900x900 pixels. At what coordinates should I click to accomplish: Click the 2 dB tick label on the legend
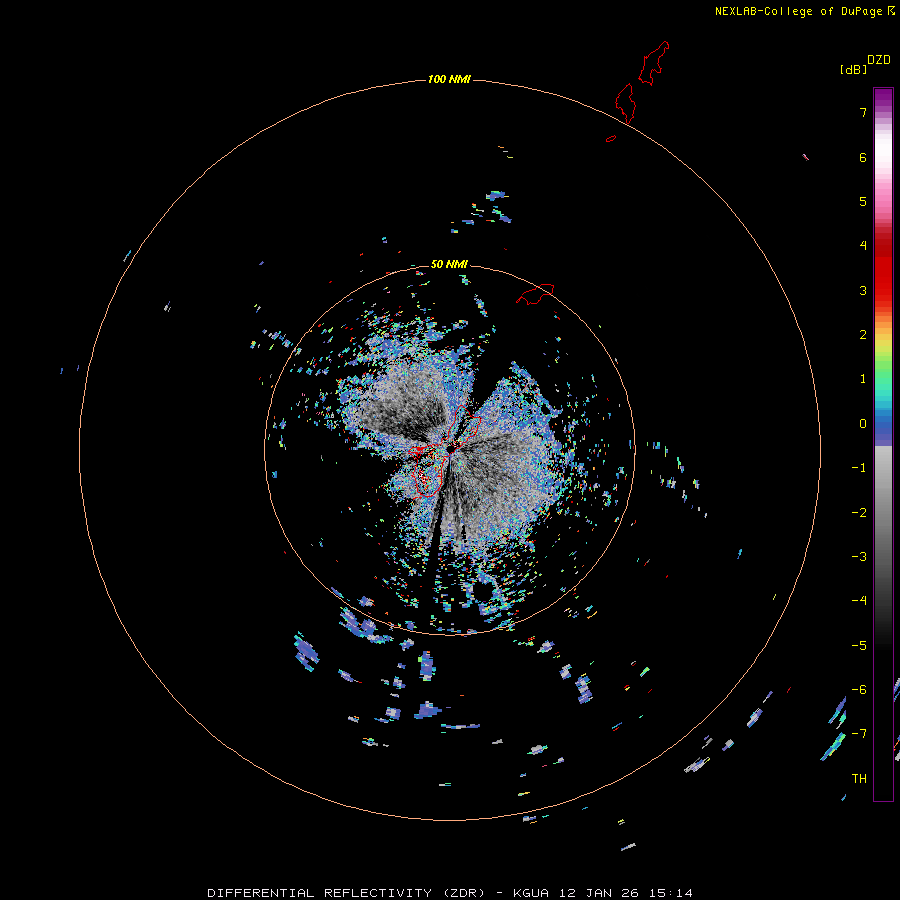(x=863, y=335)
